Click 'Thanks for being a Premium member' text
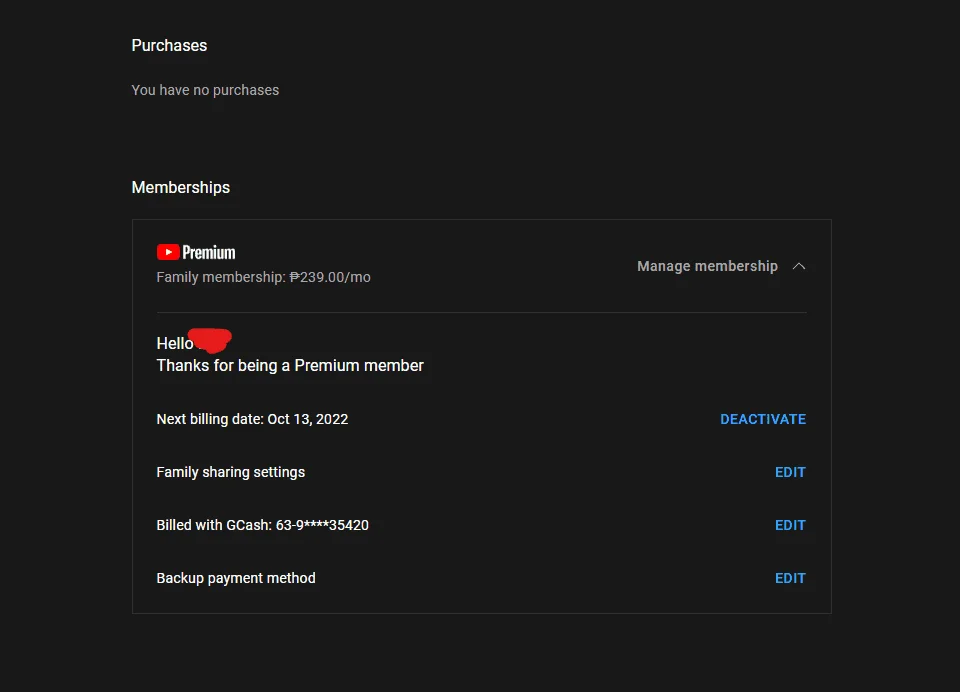 click(290, 366)
